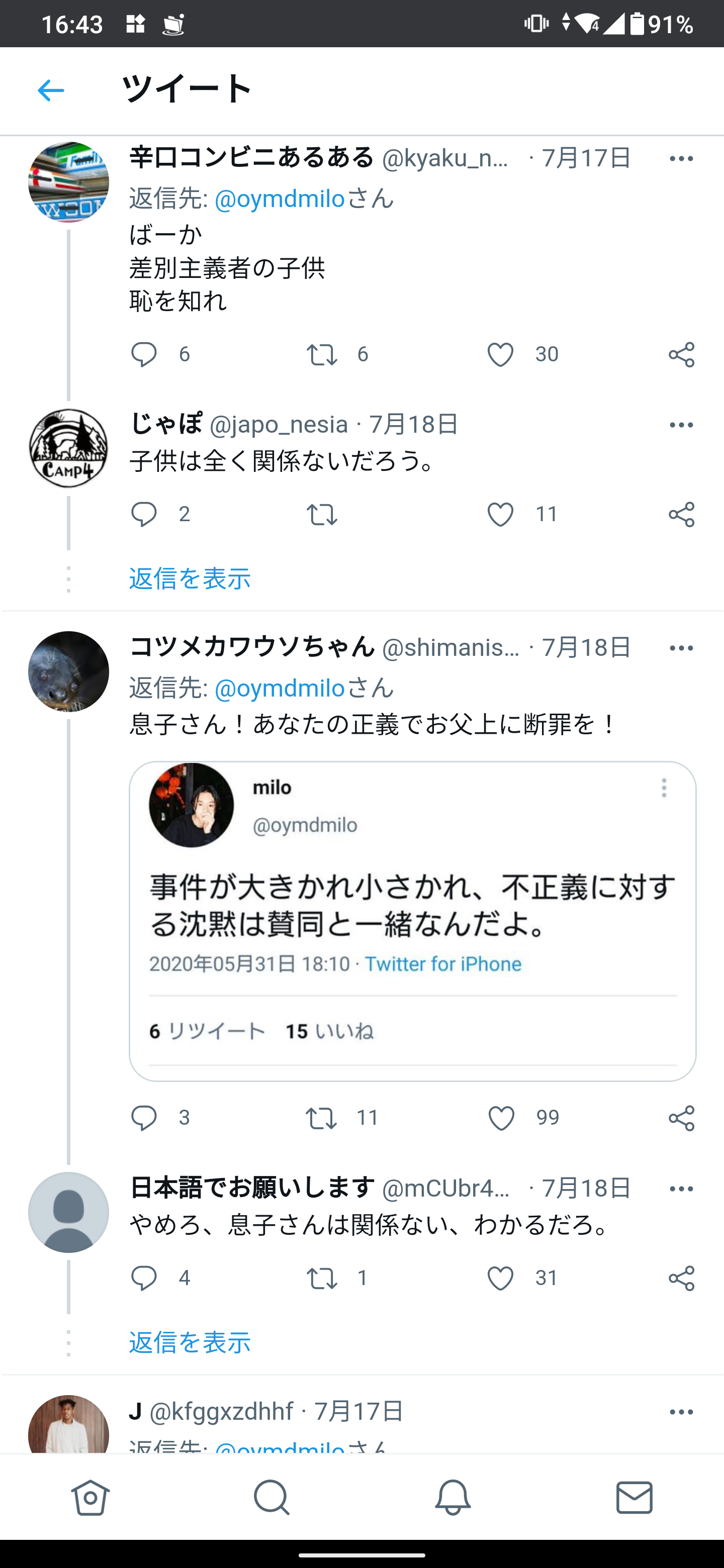Open @oymdmilo mention link in first reply
The width and height of the screenshot is (724, 1568).
[x=280, y=199]
